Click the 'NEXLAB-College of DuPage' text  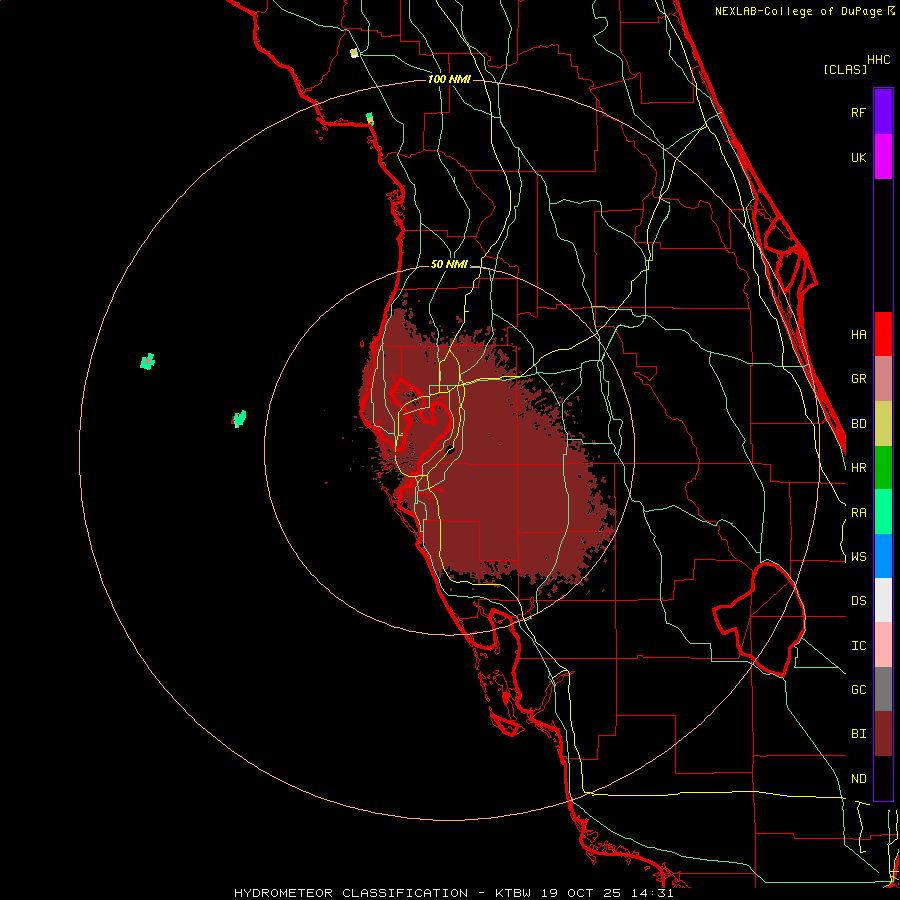799,11
